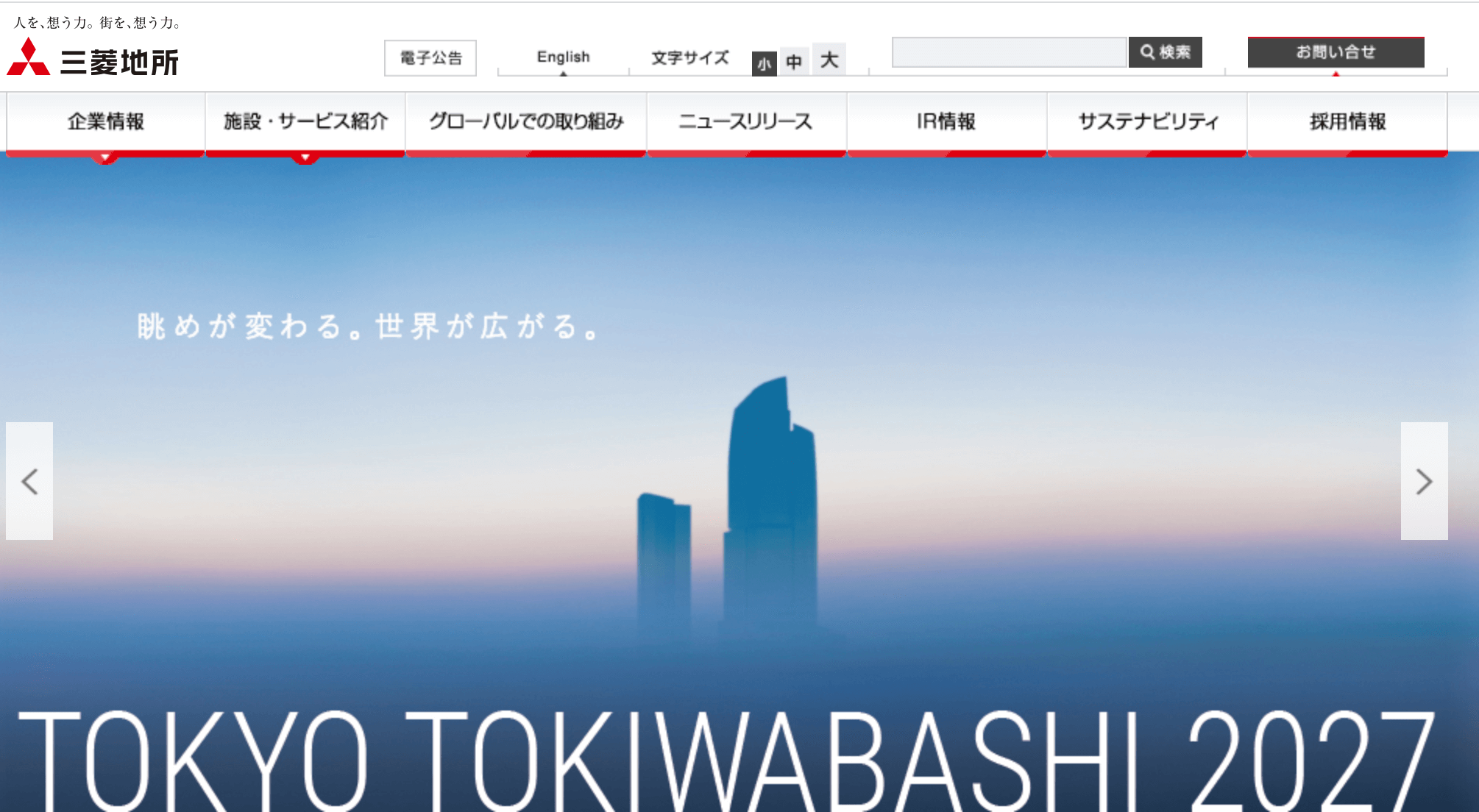Image resolution: width=1479 pixels, height=812 pixels.
Task: Open グローバルでの取り組み menu item
Action: pyautogui.click(x=526, y=122)
